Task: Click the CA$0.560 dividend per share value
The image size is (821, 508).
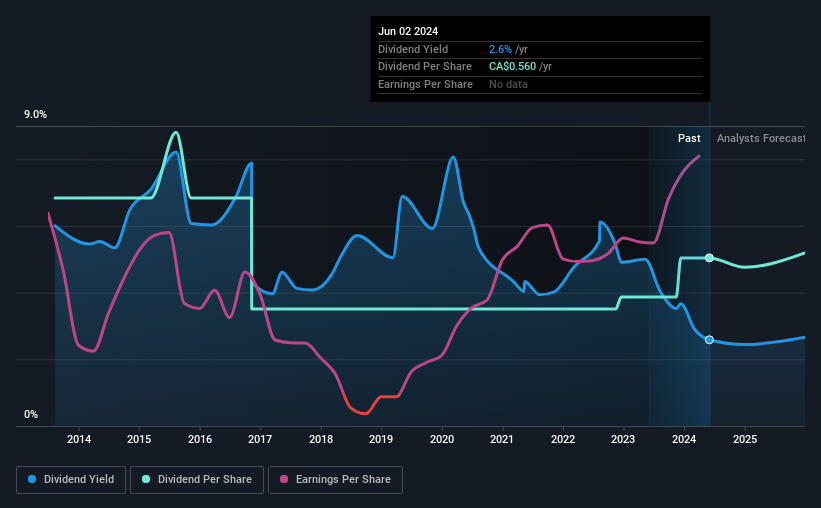Action: 513,67
